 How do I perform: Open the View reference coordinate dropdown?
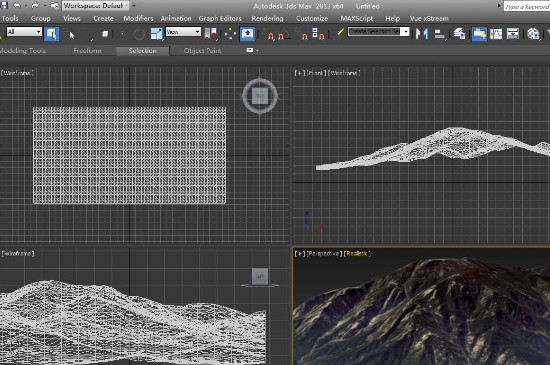click(183, 32)
